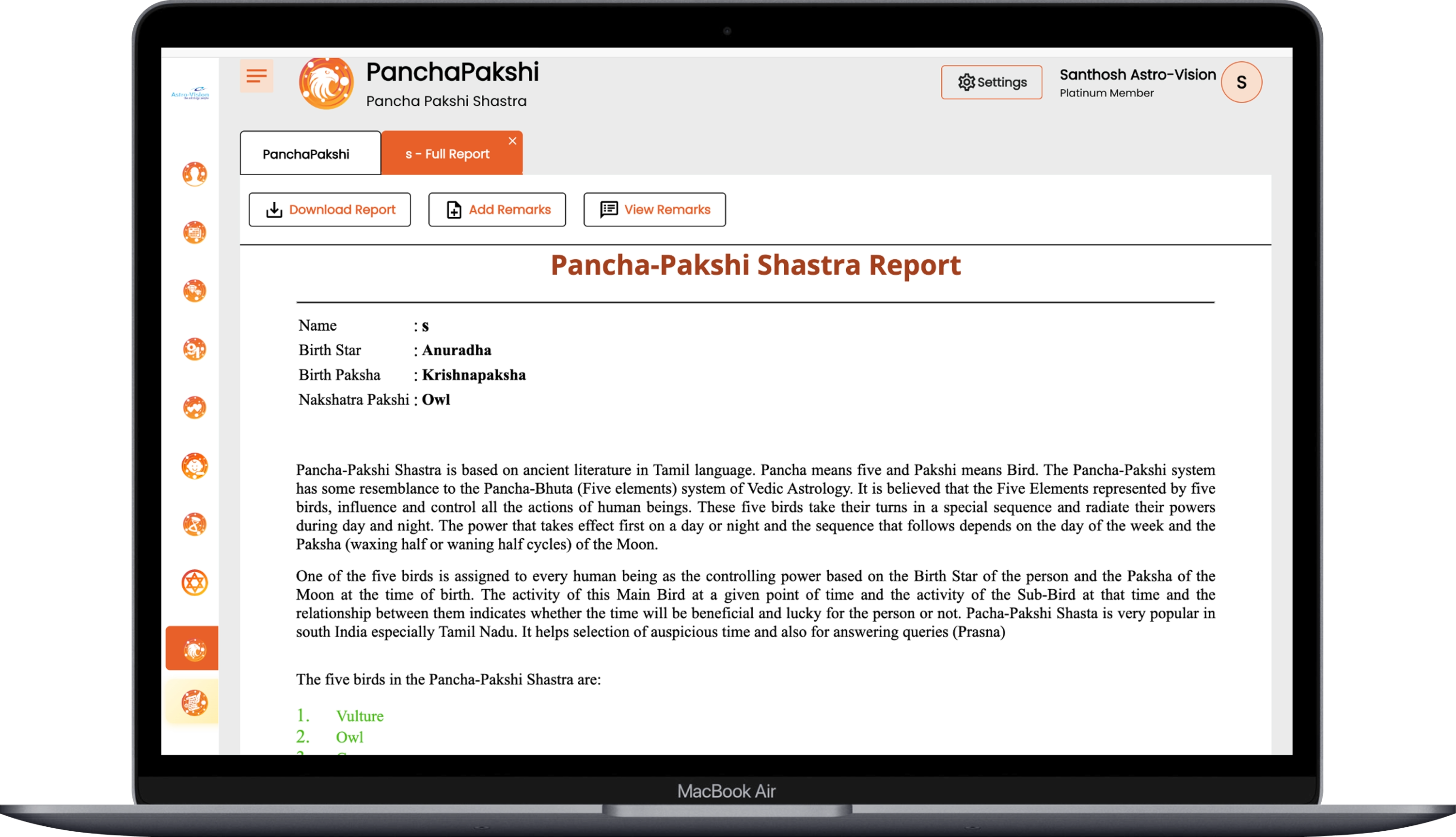This screenshot has width=1456, height=837.
Task: Click the Vulture list item
Action: (360, 716)
